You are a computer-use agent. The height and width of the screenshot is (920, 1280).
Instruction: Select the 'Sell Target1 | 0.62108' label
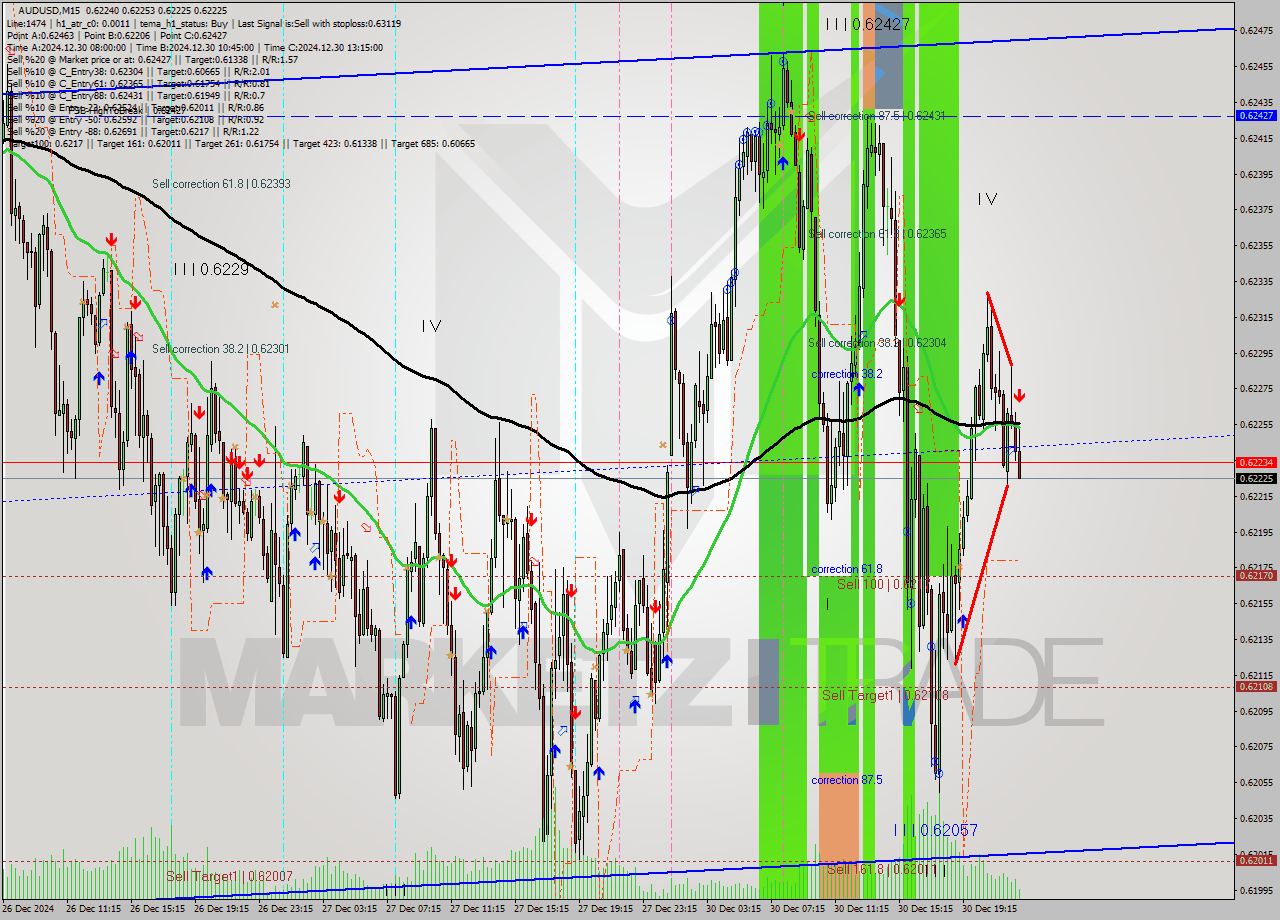(x=885, y=695)
